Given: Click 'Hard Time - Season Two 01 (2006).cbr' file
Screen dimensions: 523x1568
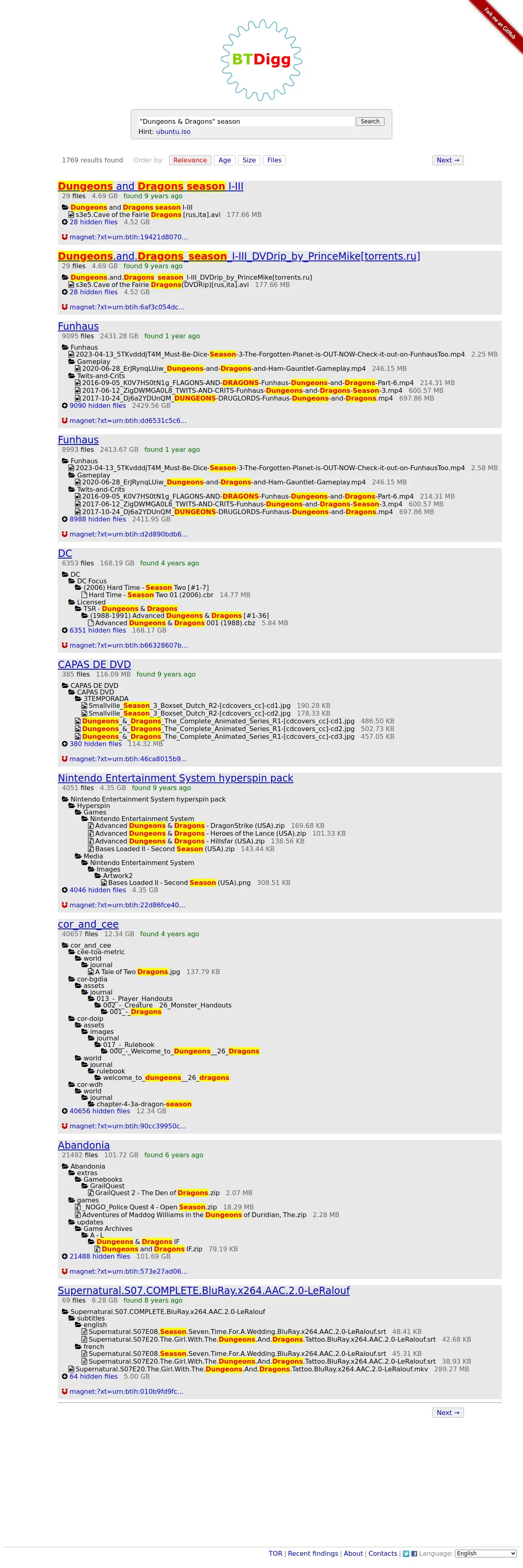Looking at the screenshot, I should 151,595.
